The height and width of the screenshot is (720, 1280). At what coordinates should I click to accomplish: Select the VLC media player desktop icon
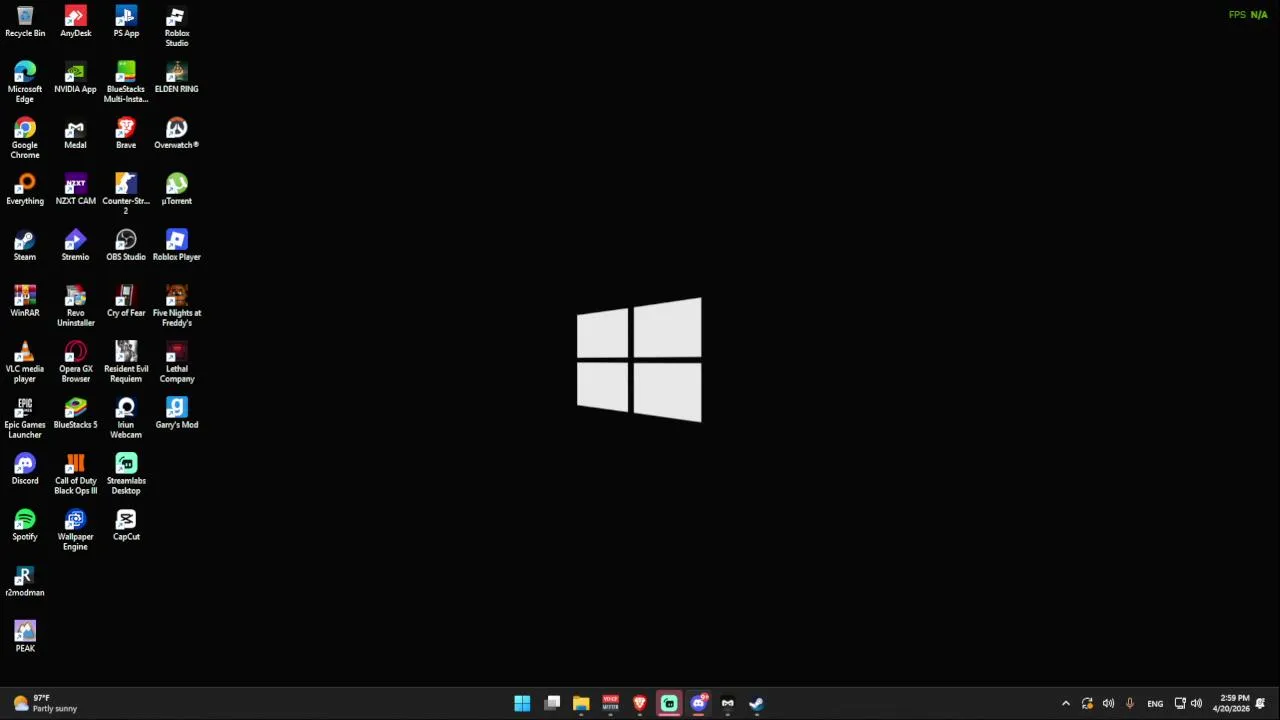click(25, 363)
